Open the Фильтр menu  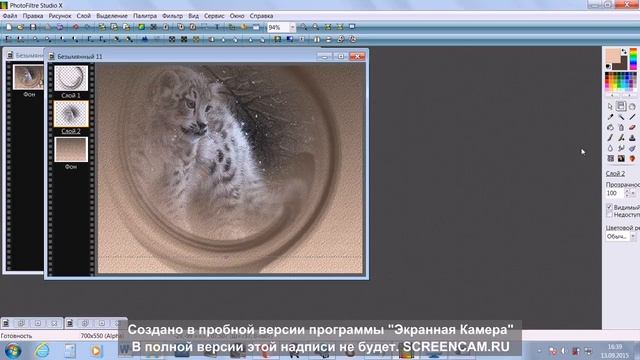172,16
